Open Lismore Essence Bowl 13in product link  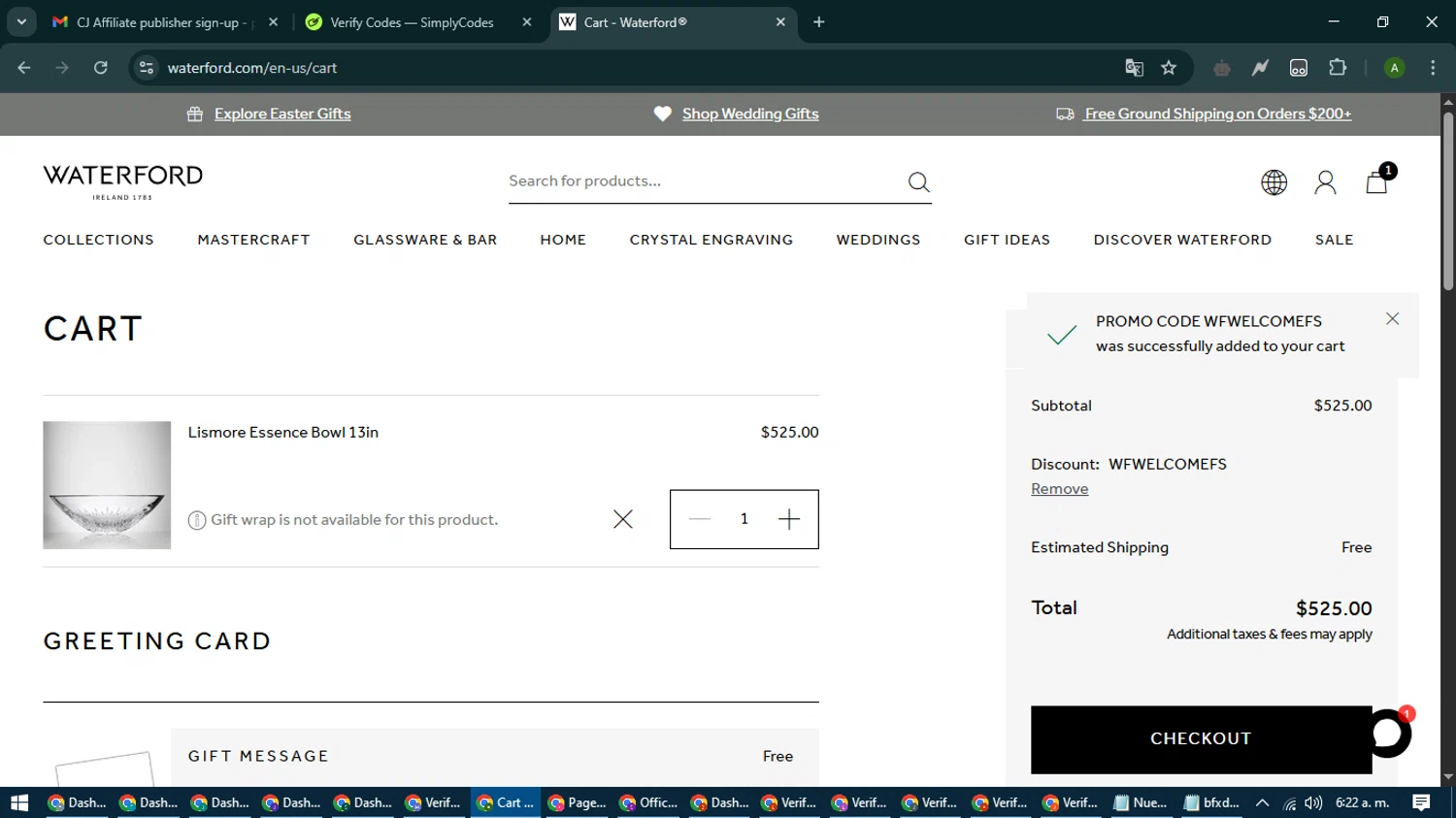(x=283, y=432)
